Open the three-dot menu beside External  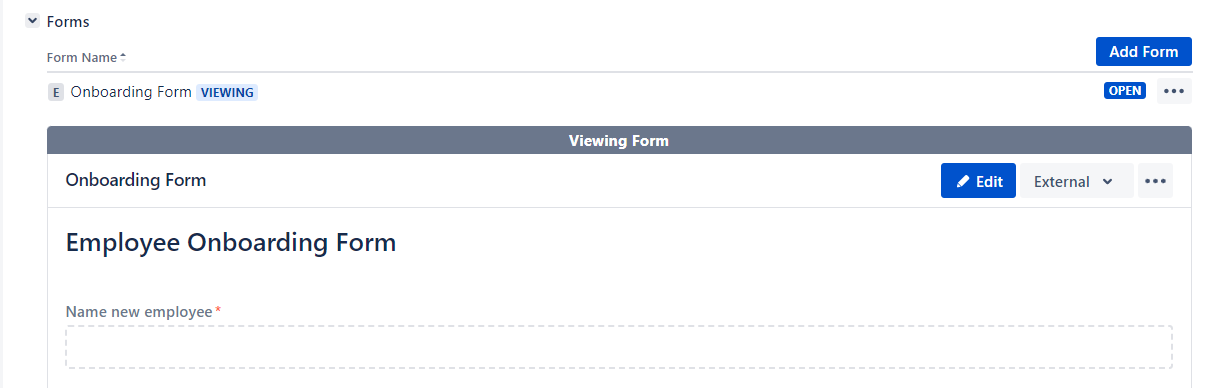coord(1155,181)
